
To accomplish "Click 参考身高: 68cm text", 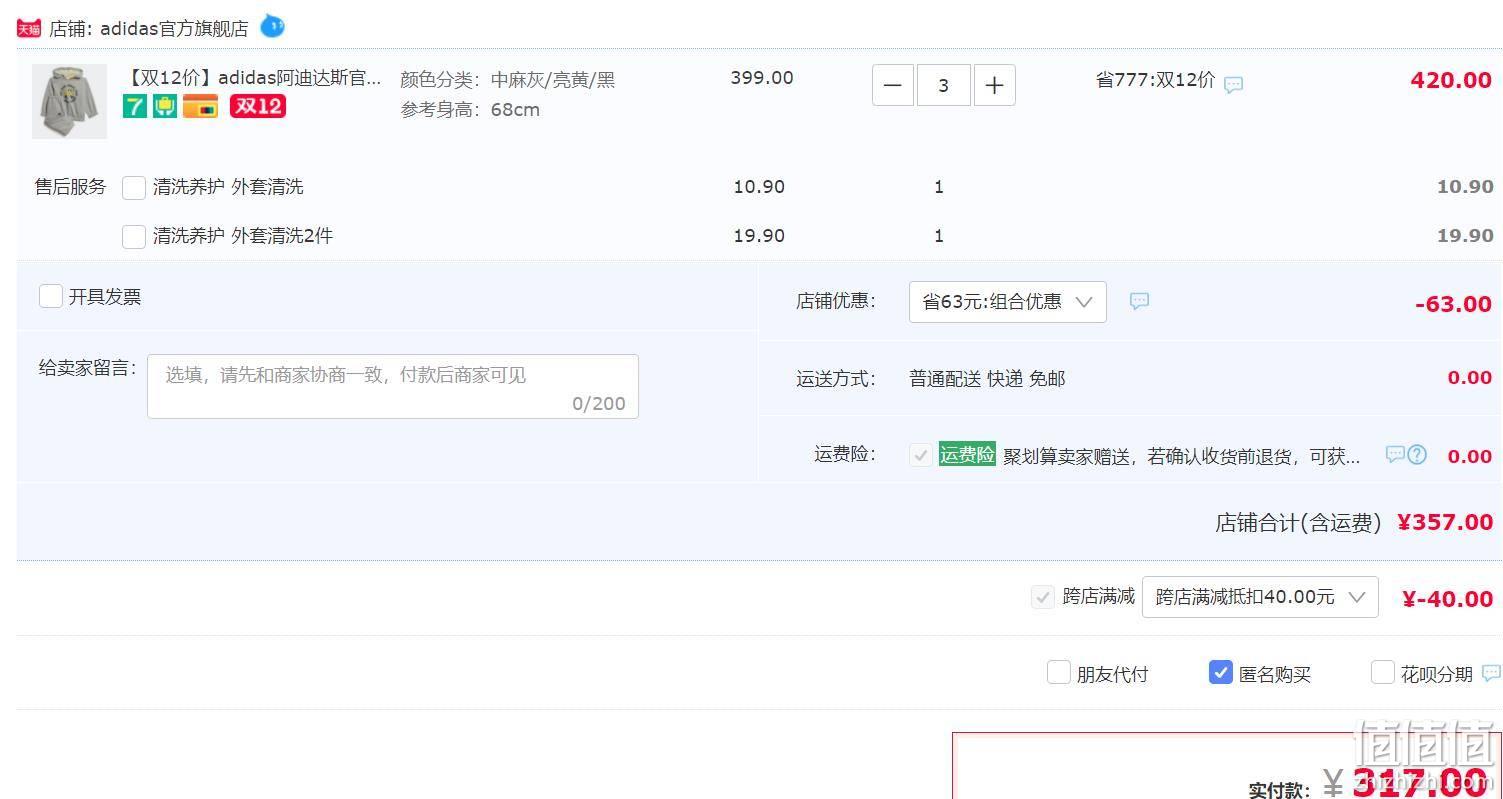I will pos(470,110).
